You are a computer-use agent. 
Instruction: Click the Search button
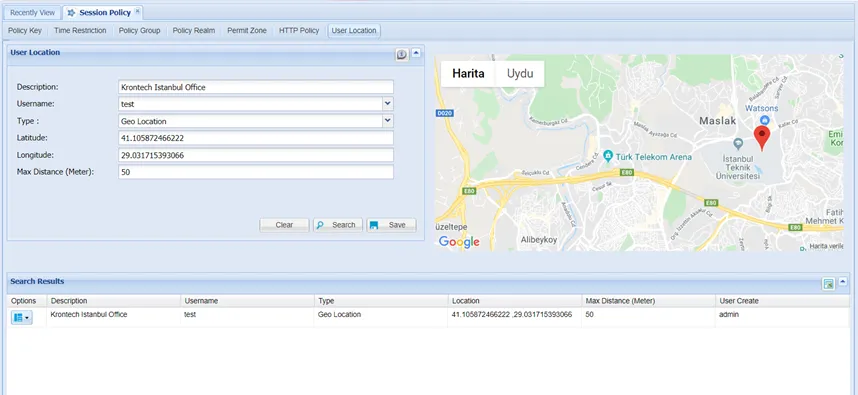338,225
